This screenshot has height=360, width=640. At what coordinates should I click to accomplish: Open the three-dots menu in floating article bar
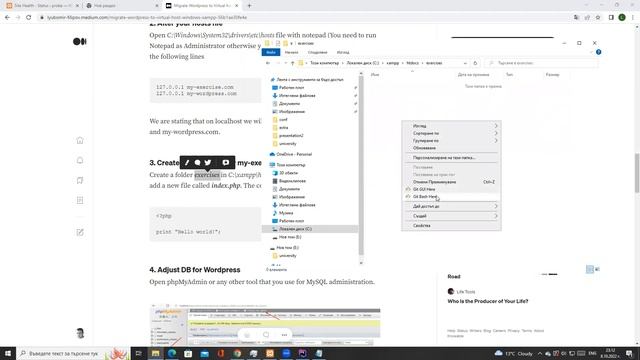coord(284,335)
